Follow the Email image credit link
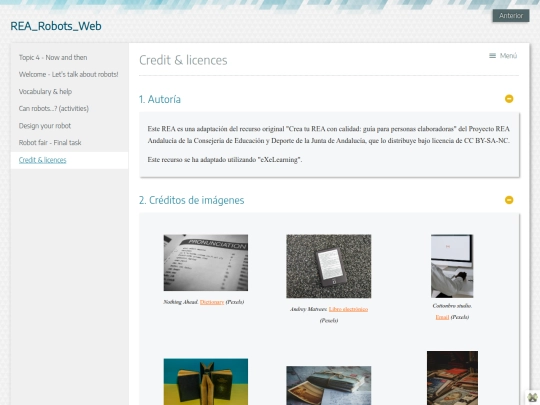Image resolution: width=540 pixels, height=405 pixels. [x=442, y=317]
